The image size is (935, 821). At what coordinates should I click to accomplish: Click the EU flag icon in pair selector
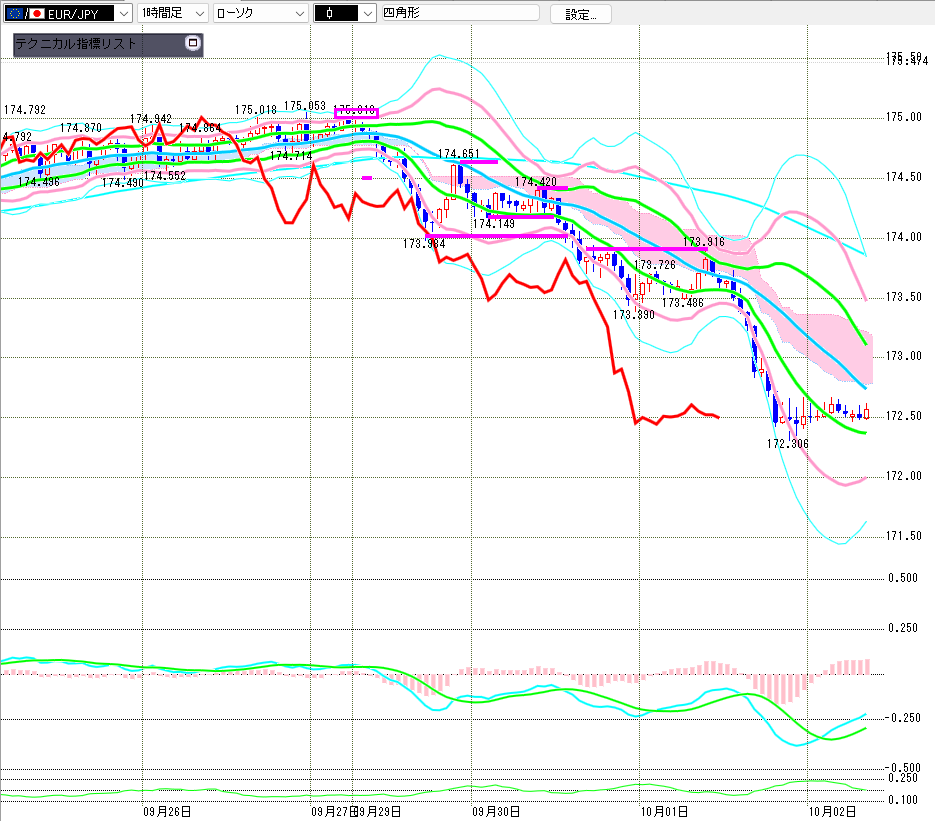point(14,14)
